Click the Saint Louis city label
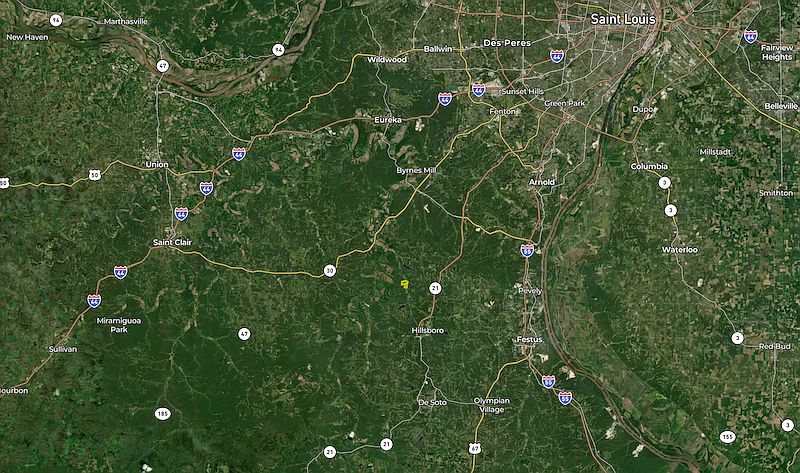800x473 pixels. [623, 19]
